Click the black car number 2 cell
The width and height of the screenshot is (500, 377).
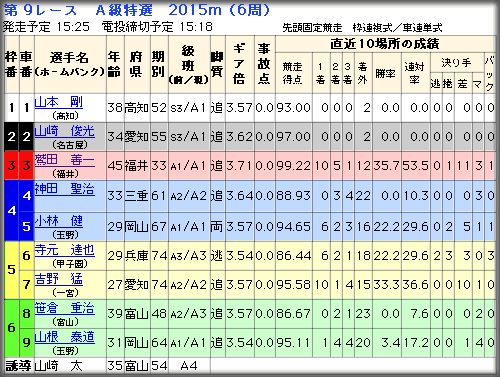click(x=27, y=137)
